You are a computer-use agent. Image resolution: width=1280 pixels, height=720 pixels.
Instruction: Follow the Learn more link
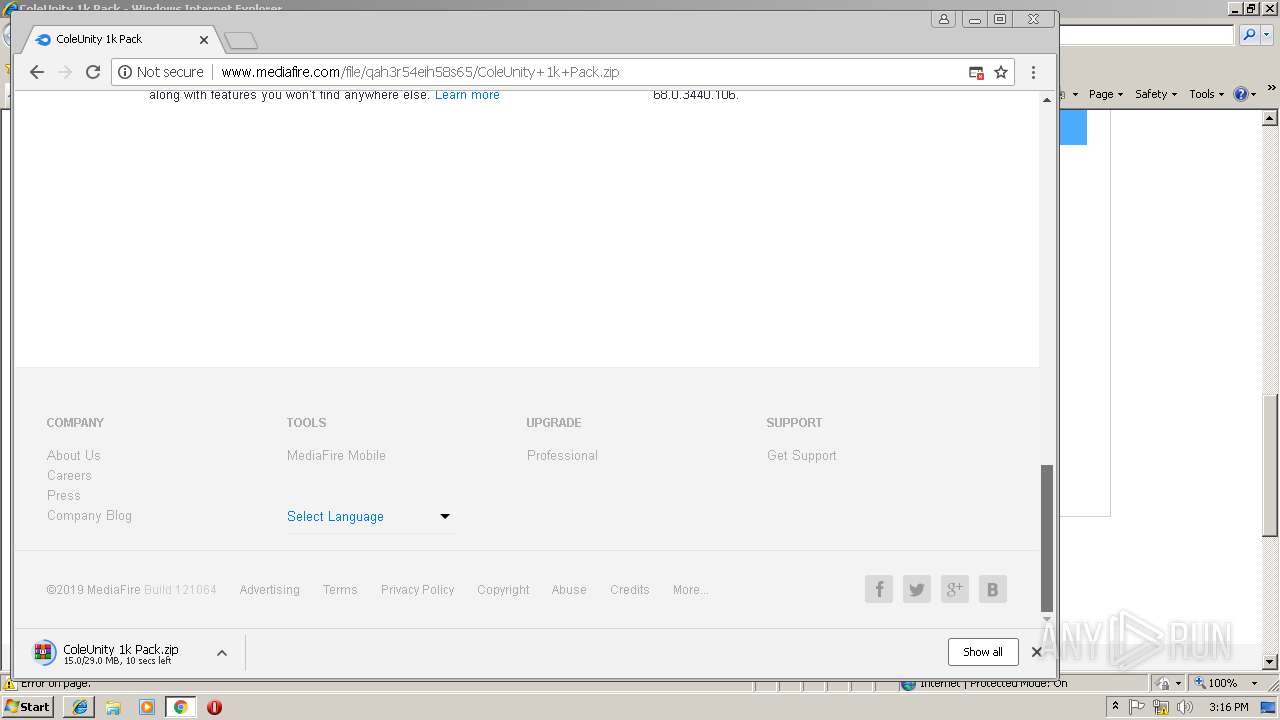click(x=467, y=95)
